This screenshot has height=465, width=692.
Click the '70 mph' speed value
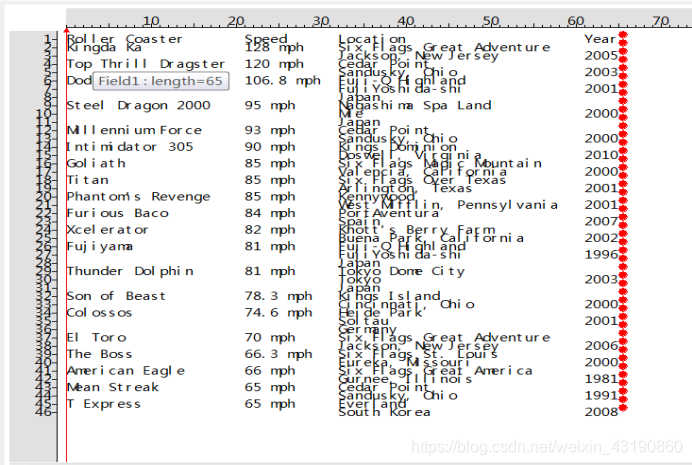[x=270, y=338]
